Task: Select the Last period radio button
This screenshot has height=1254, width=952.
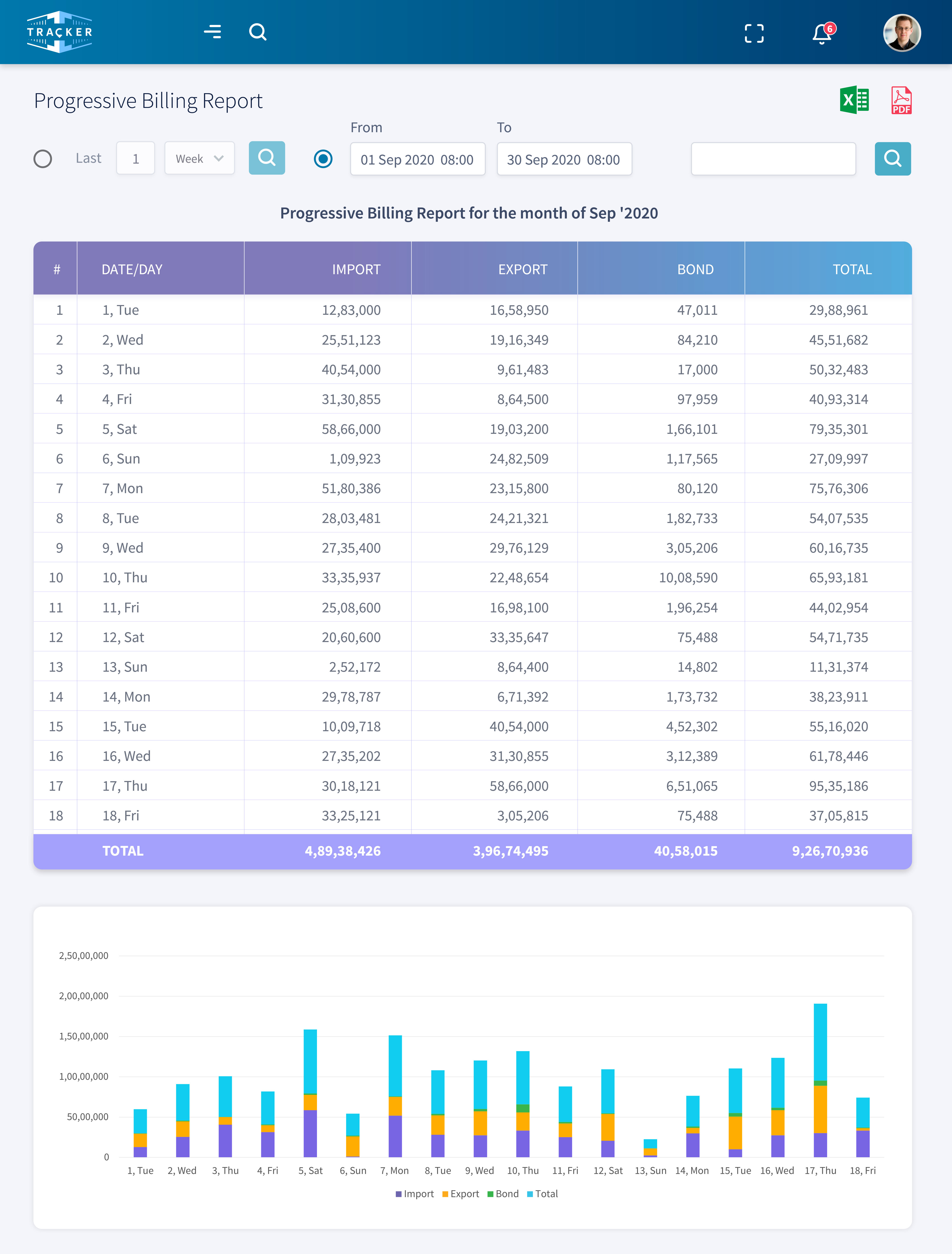Action: 43,159
